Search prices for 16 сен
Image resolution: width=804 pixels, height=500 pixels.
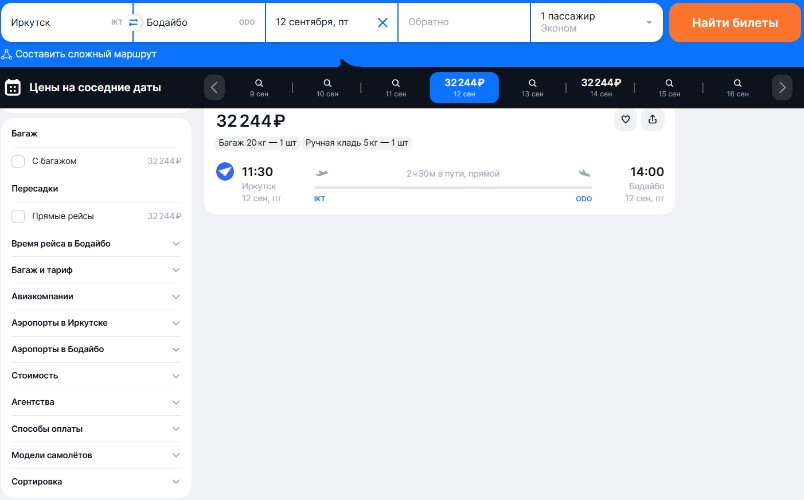tap(737, 88)
